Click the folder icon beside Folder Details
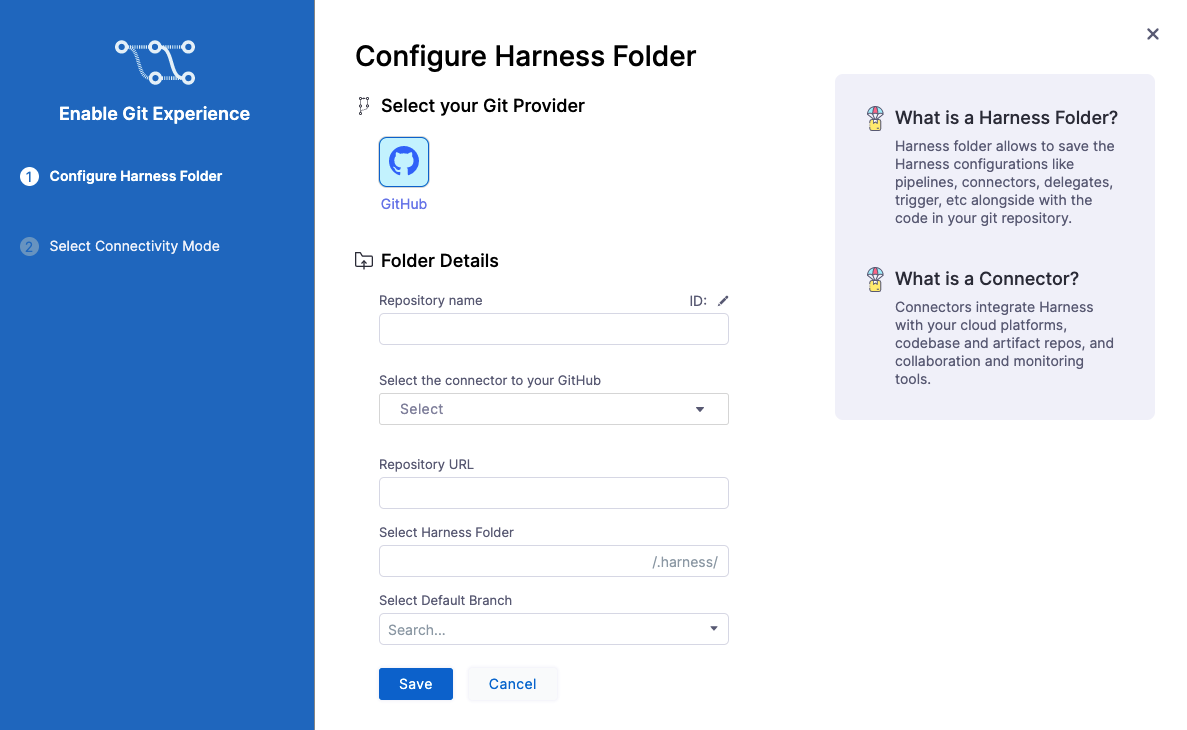Image resolution: width=1187 pixels, height=730 pixels. [x=363, y=260]
